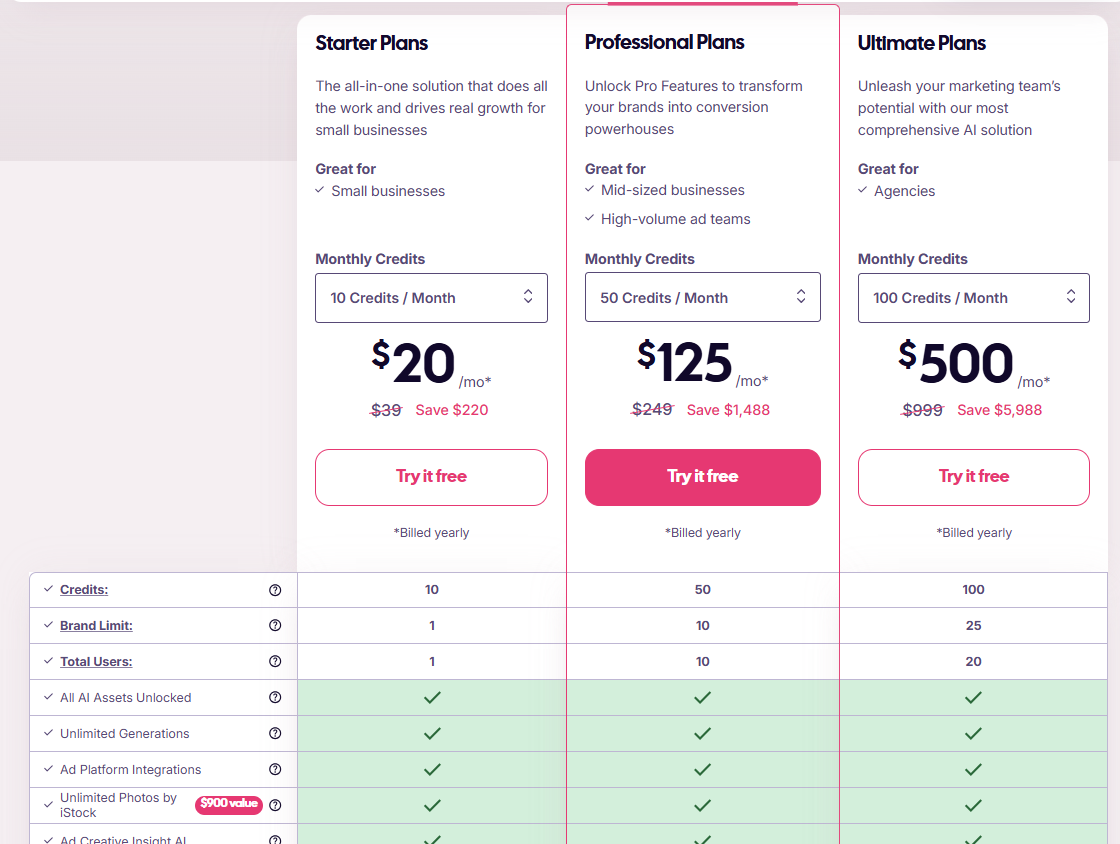Click Ultimate Total Users value 20
The width and height of the screenshot is (1120, 844).
click(x=974, y=661)
